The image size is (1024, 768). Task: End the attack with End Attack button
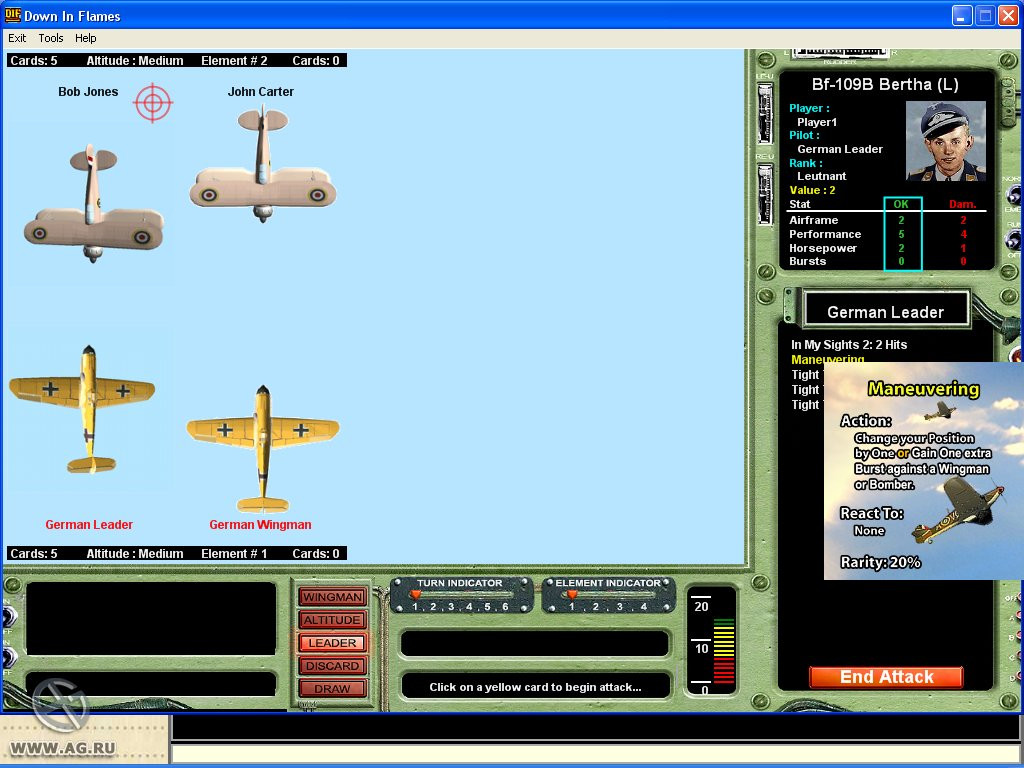coord(886,677)
